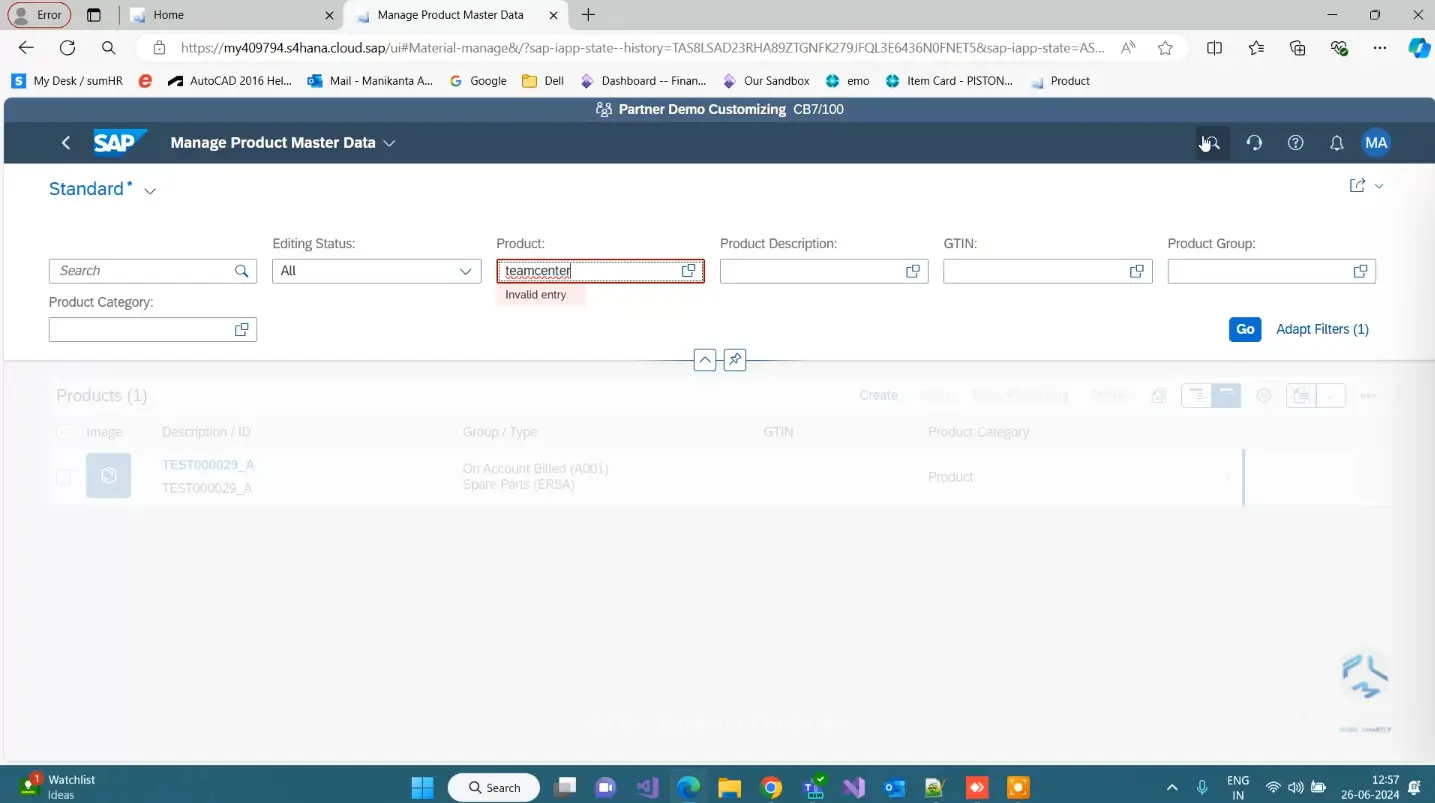
Task: Click the headset support icon
Action: tap(1254, 142)
